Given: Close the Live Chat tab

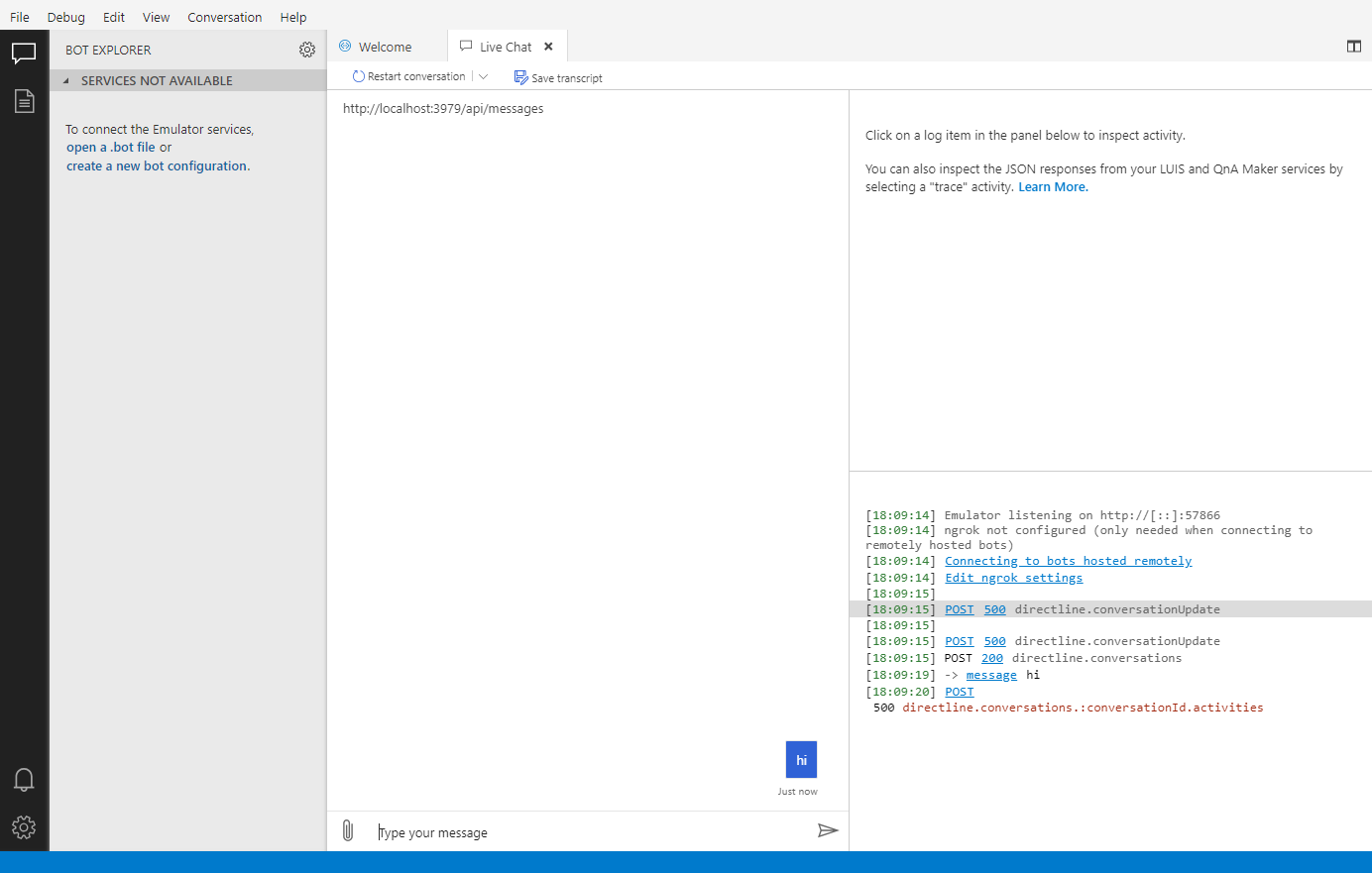Looking at the screenshot, I should (548, 47).
